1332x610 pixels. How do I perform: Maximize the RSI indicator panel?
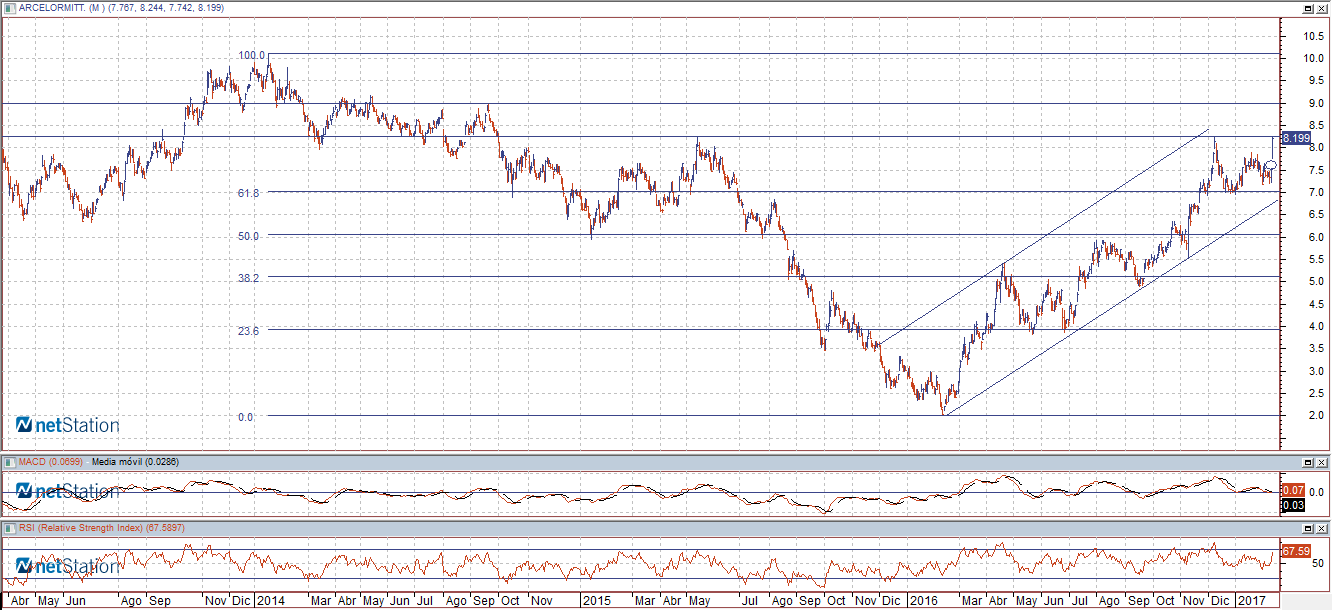pyautogui.click(x=1306, y=527)
